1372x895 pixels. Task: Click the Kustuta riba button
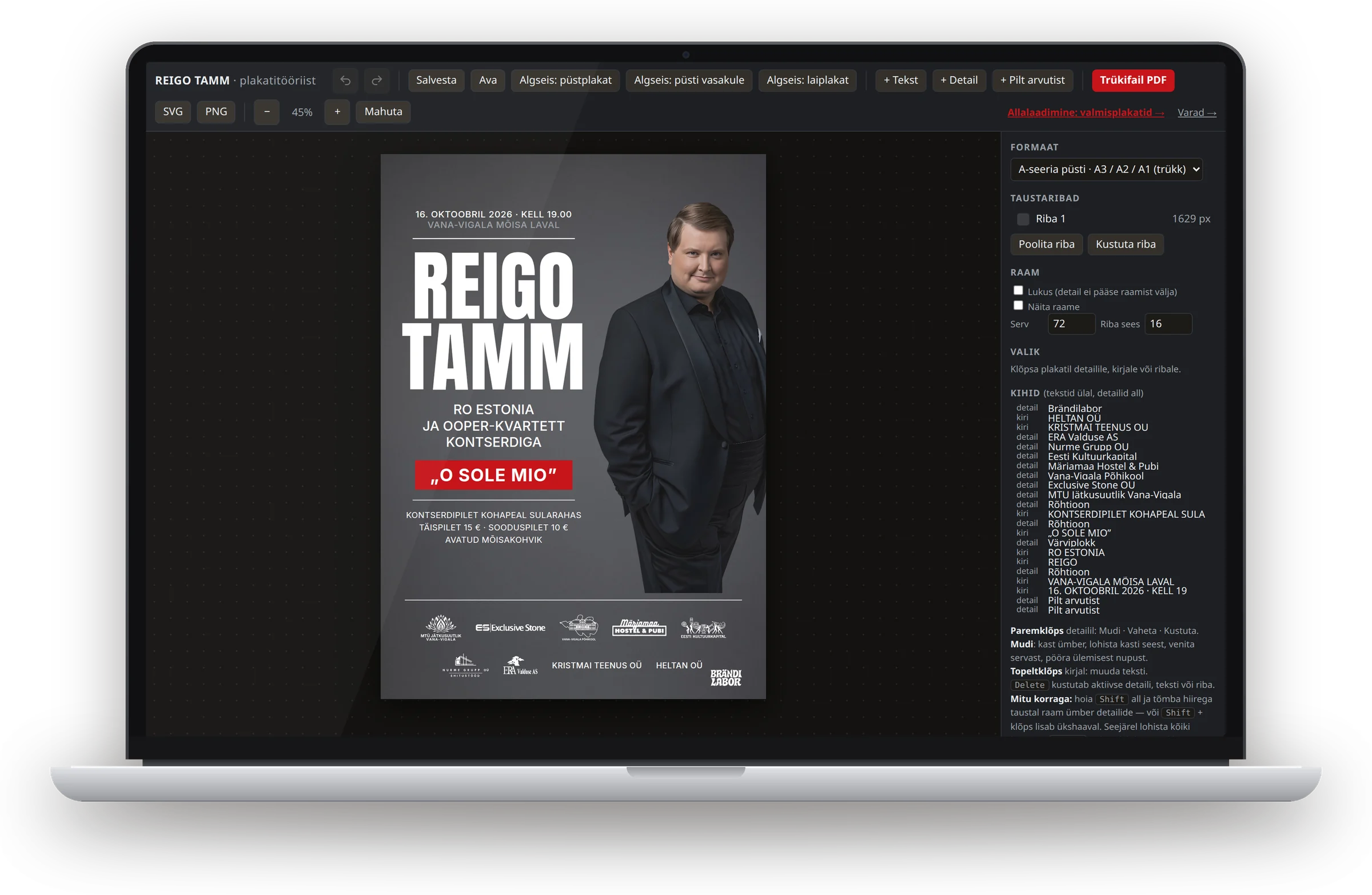(1125, 245)
